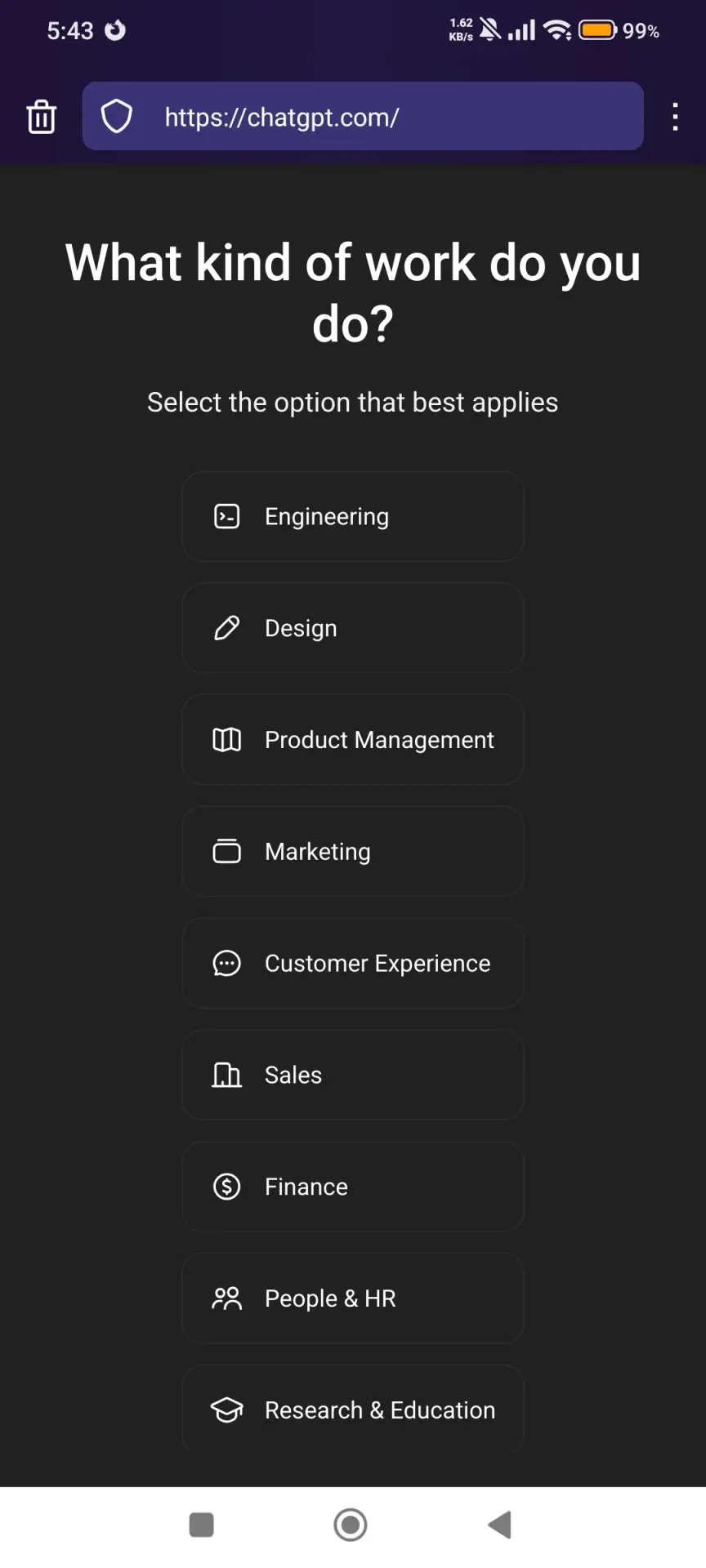Tap the Android back navigation button
The width and height of the screenshot is (706, 1568).
point(499,1525)
